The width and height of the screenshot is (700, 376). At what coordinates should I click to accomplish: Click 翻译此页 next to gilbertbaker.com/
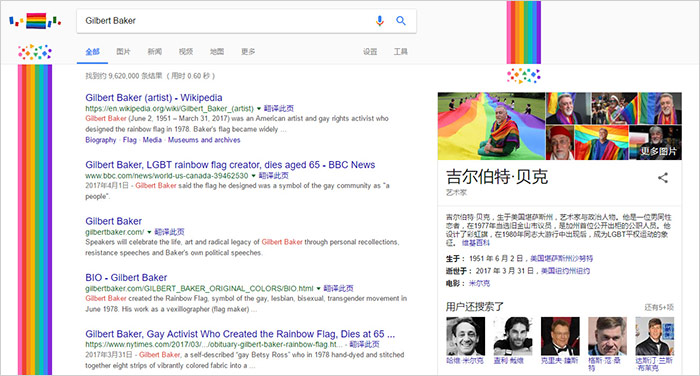pyautogui.click(x=169, y=232)
